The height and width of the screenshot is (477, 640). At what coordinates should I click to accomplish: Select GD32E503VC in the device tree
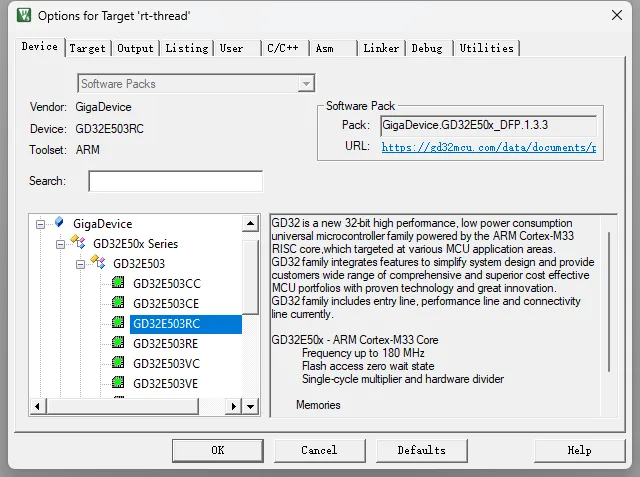pos(166,364)
